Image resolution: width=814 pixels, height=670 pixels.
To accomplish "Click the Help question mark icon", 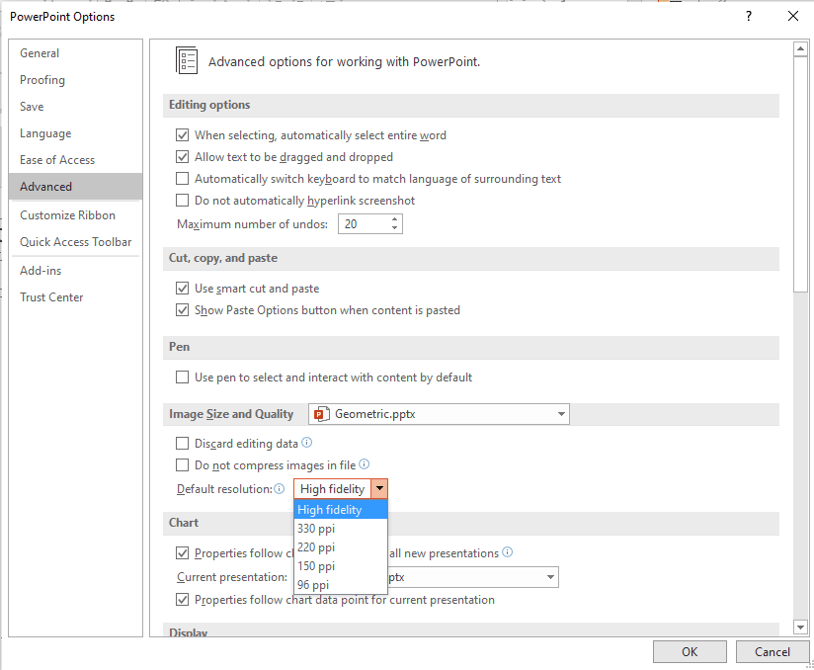I will pos(747,17).
